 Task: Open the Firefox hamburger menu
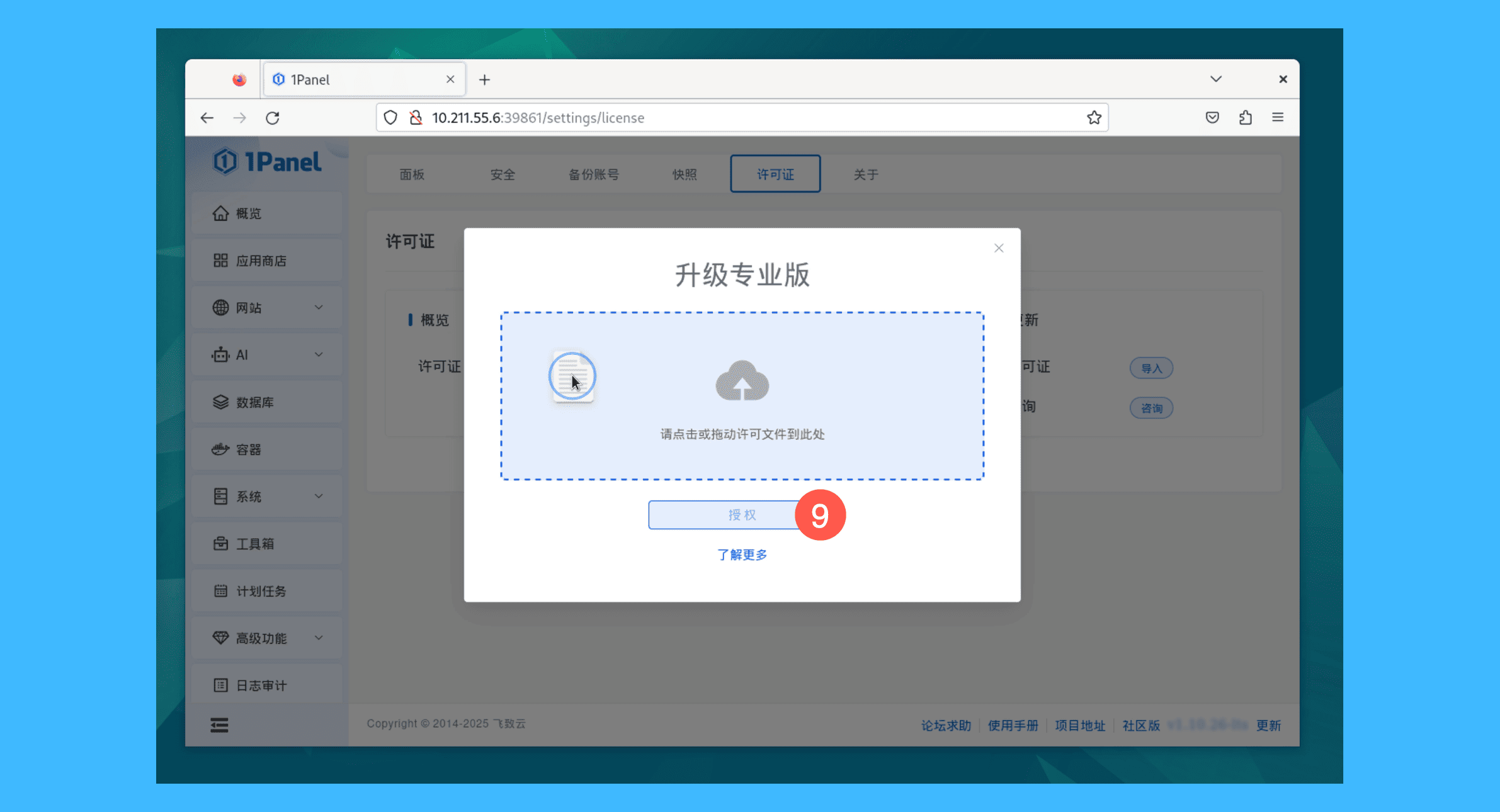[1278, 118]
